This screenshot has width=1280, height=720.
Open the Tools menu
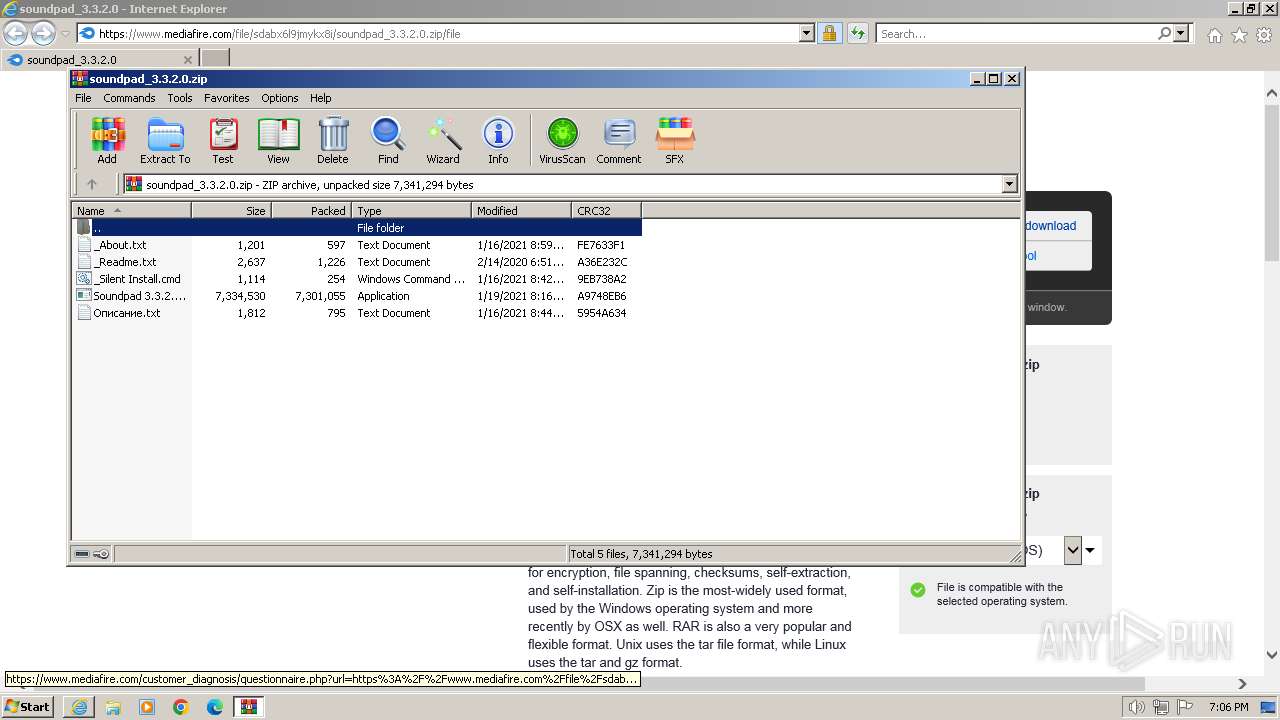click(180, 98)
